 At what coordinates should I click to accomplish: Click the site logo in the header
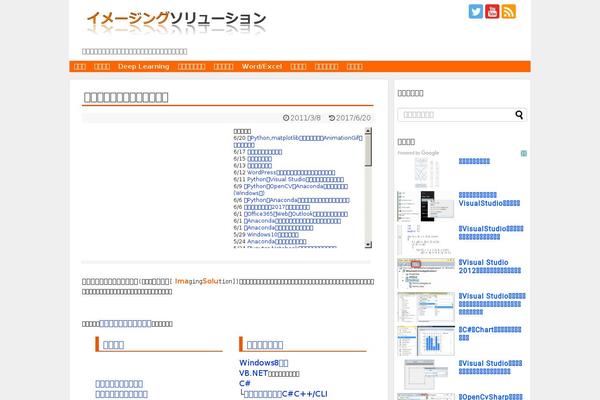(176, 21)
